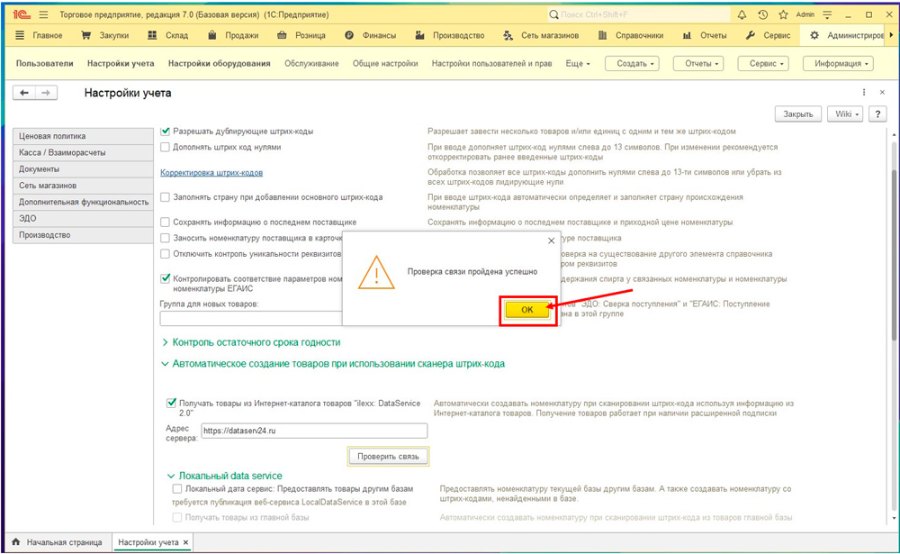Viewport: 900px width, 554px height.
Task: Click the 1C logo icon
Action: pos(21,14)
